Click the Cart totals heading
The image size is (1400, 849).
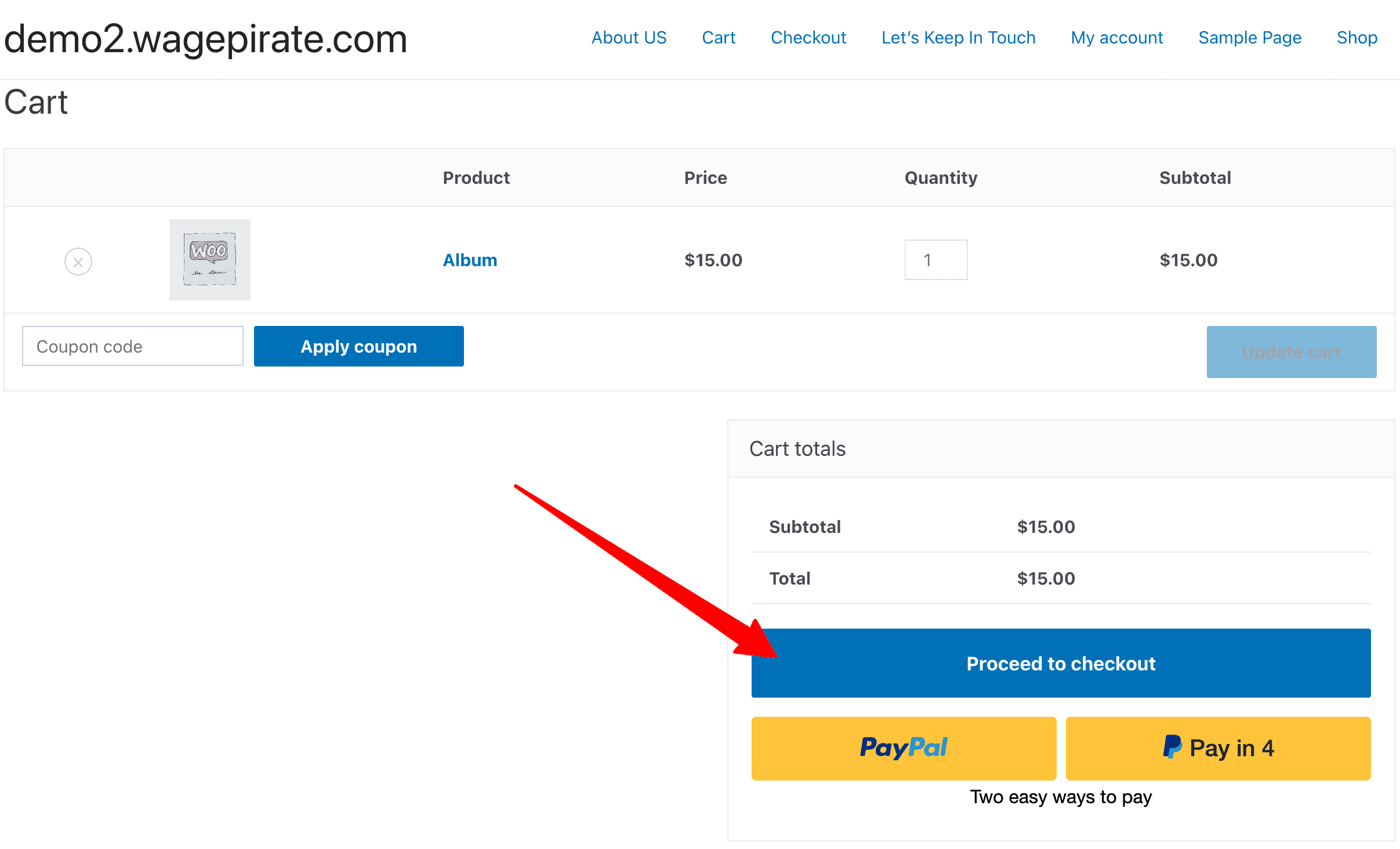(797, 449)
